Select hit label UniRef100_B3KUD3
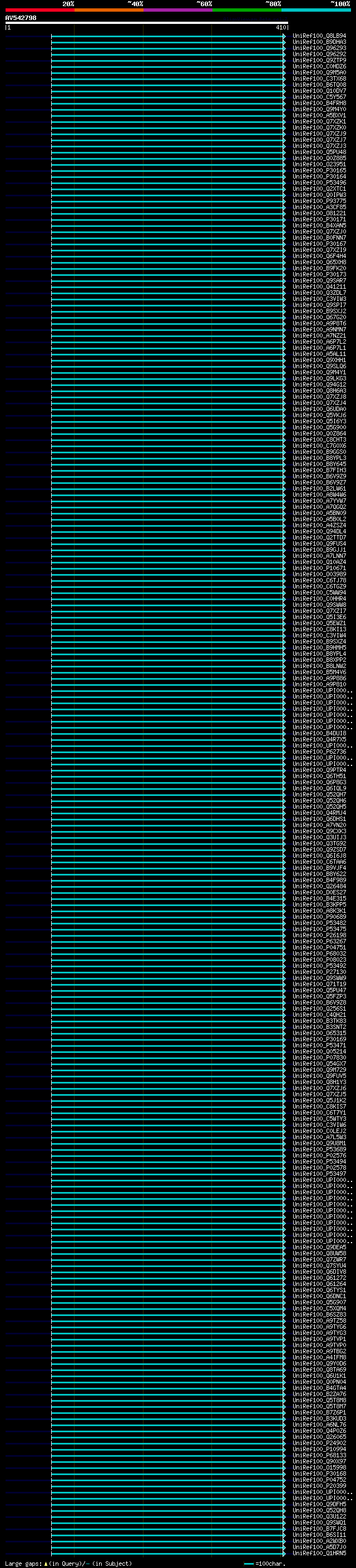Screen dimensions: 356x1568 point(319,1418)
